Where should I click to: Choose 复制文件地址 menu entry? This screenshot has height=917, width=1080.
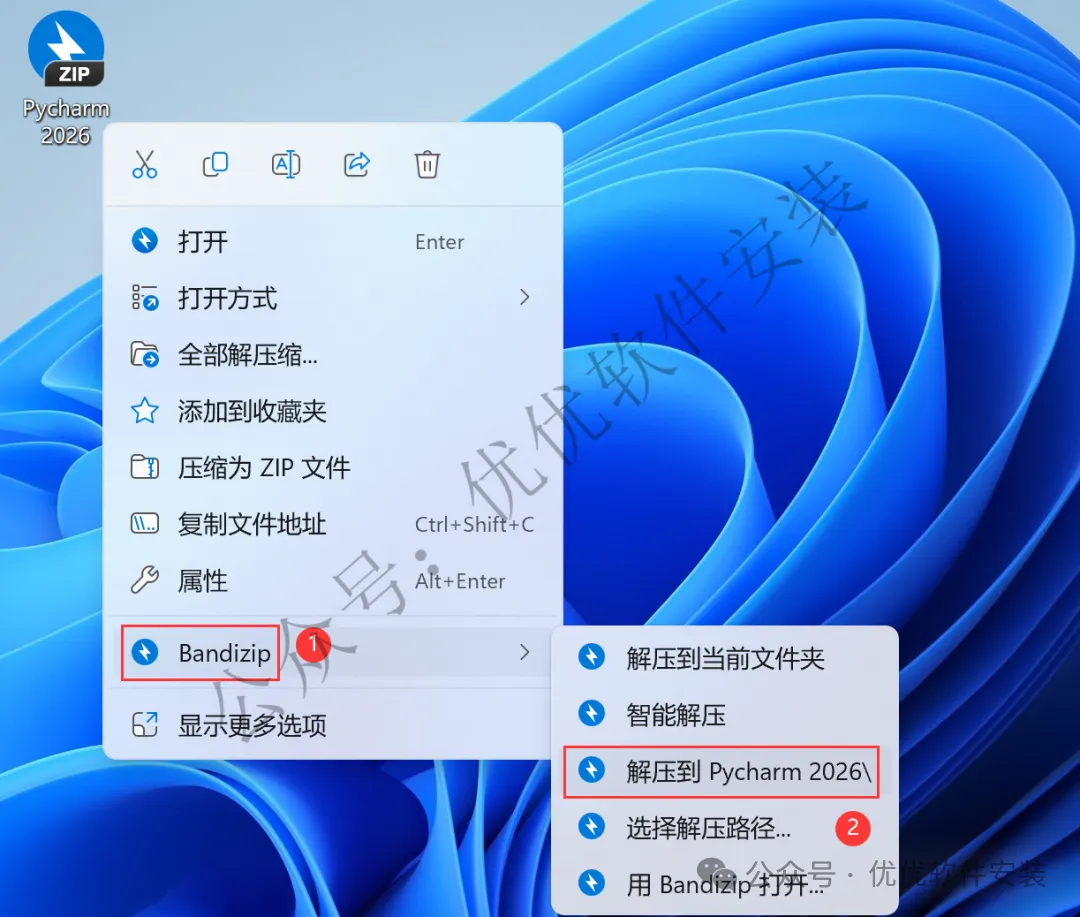click(333, 524)
